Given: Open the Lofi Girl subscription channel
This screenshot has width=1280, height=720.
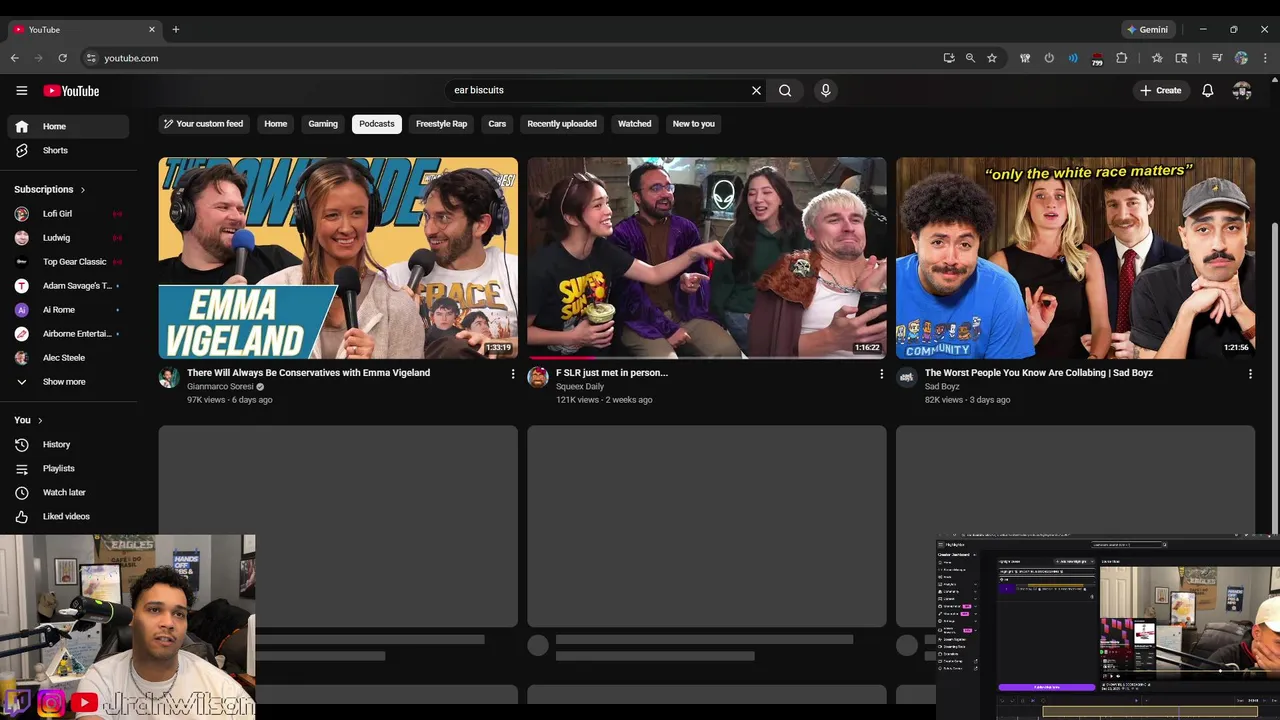Looking at the screenshot, I should coord(68,214).
